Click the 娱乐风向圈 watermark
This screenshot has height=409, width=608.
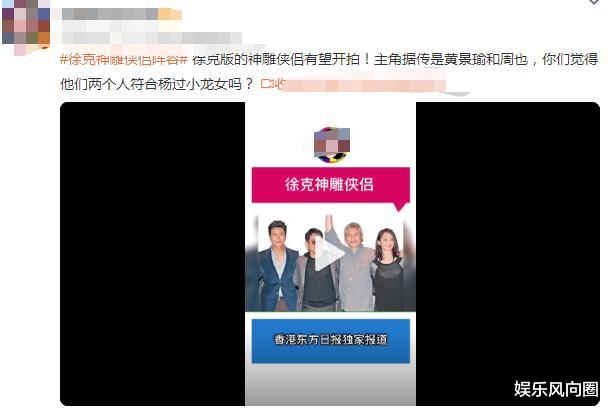pyautogui.click(x=556, y=389)
